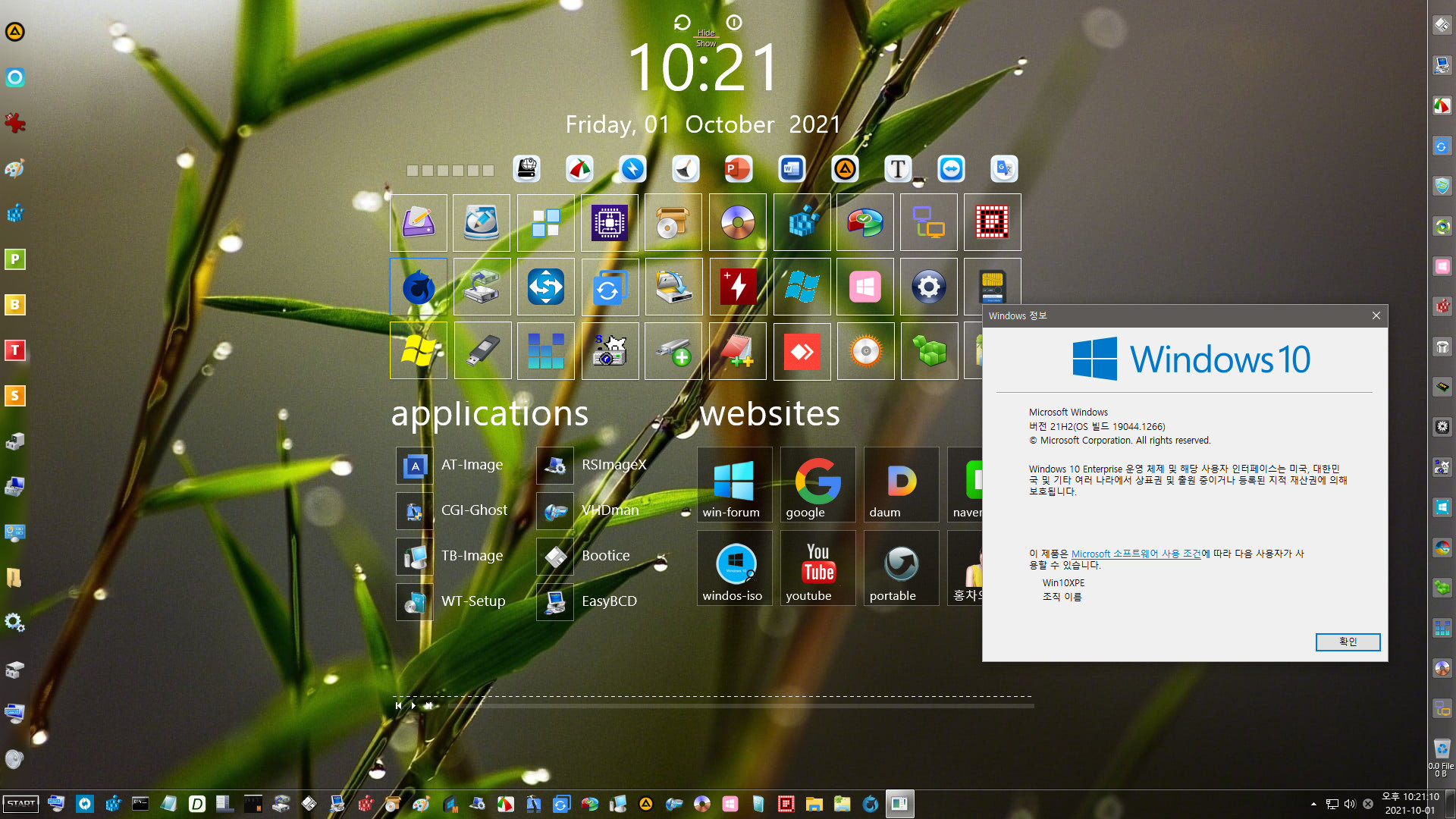Open the youtube website tile
This screenshot has height=819, width=1456.
tap(817, 568)
